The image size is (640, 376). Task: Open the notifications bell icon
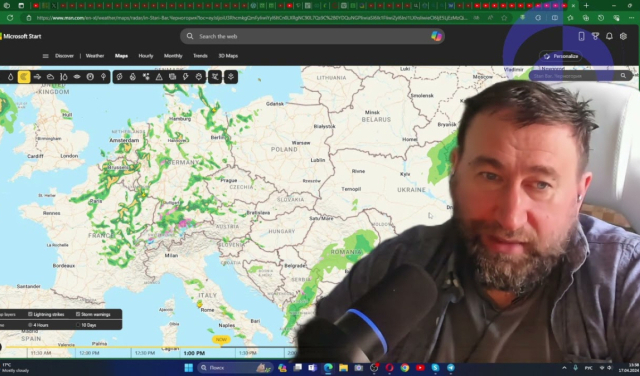(x=609, y=36)
